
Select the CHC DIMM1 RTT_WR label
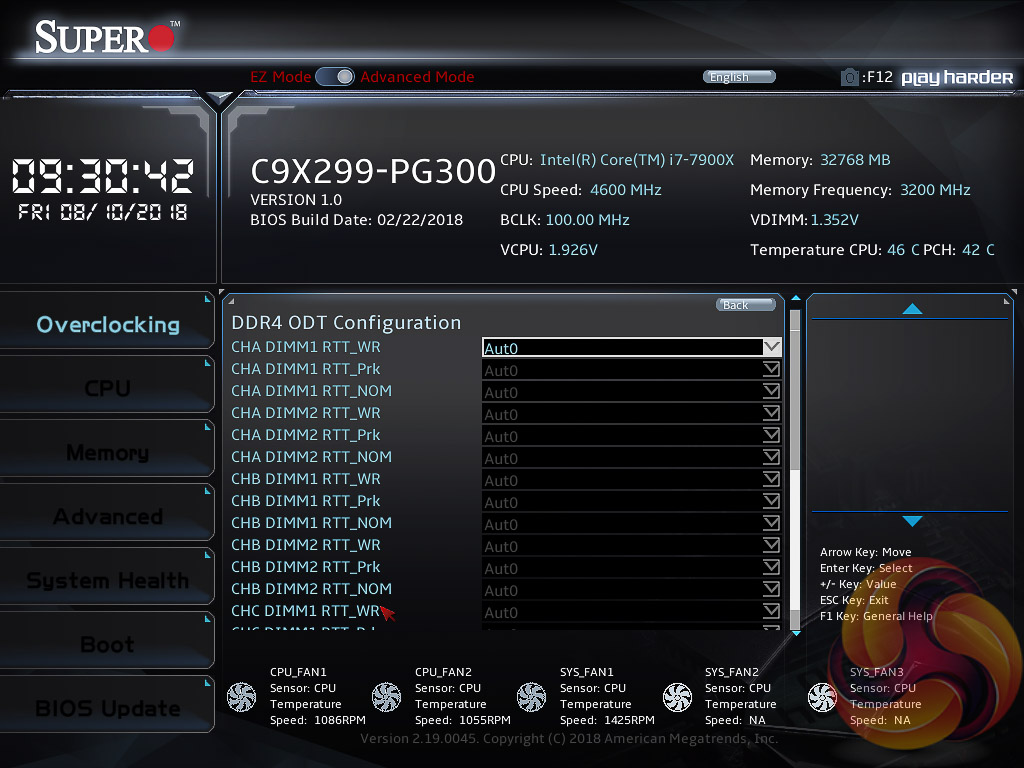click(x=306, y=611)
